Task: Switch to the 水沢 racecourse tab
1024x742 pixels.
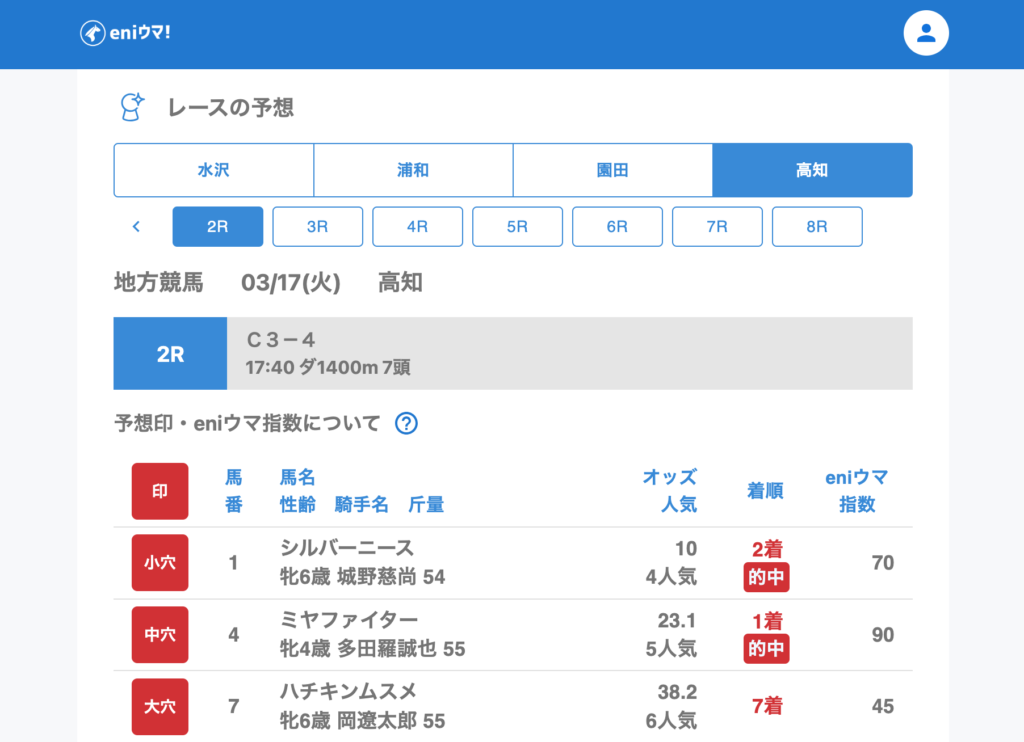Action: [x=214, y=170]
